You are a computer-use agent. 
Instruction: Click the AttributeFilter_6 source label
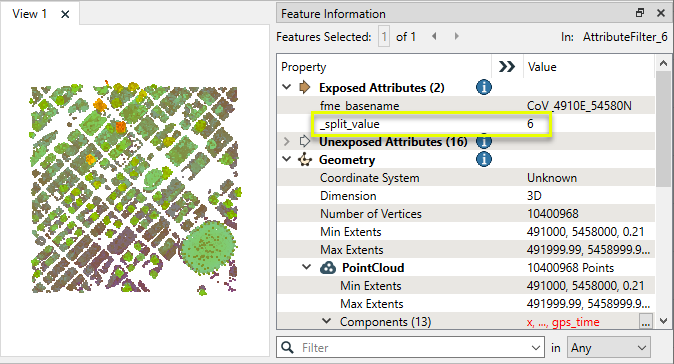click(625, 37)
